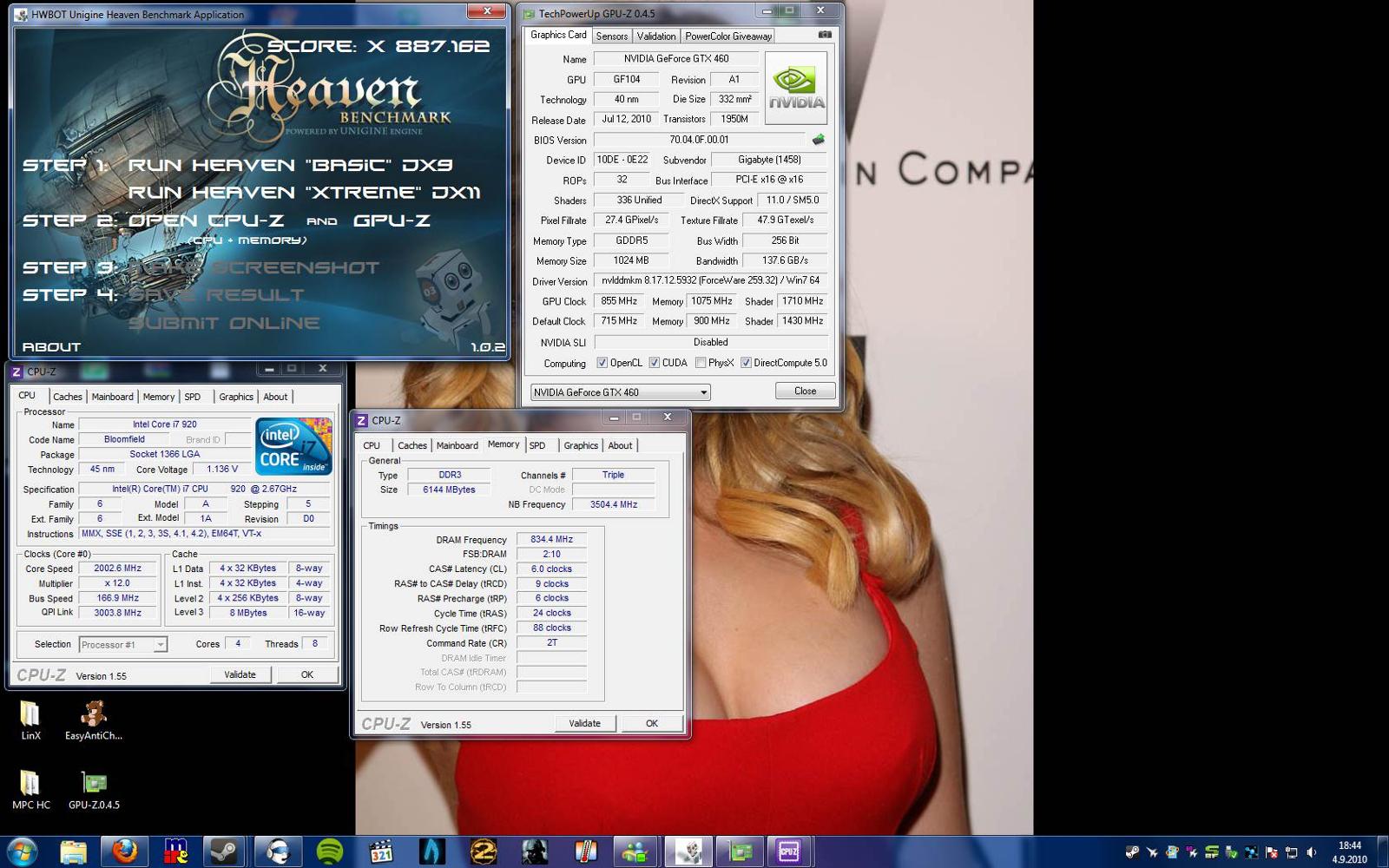Open Windows Live Messenger in the taskbar
Image resolution: width=1389 pixels, height=868 pixels.
(636, 852)
